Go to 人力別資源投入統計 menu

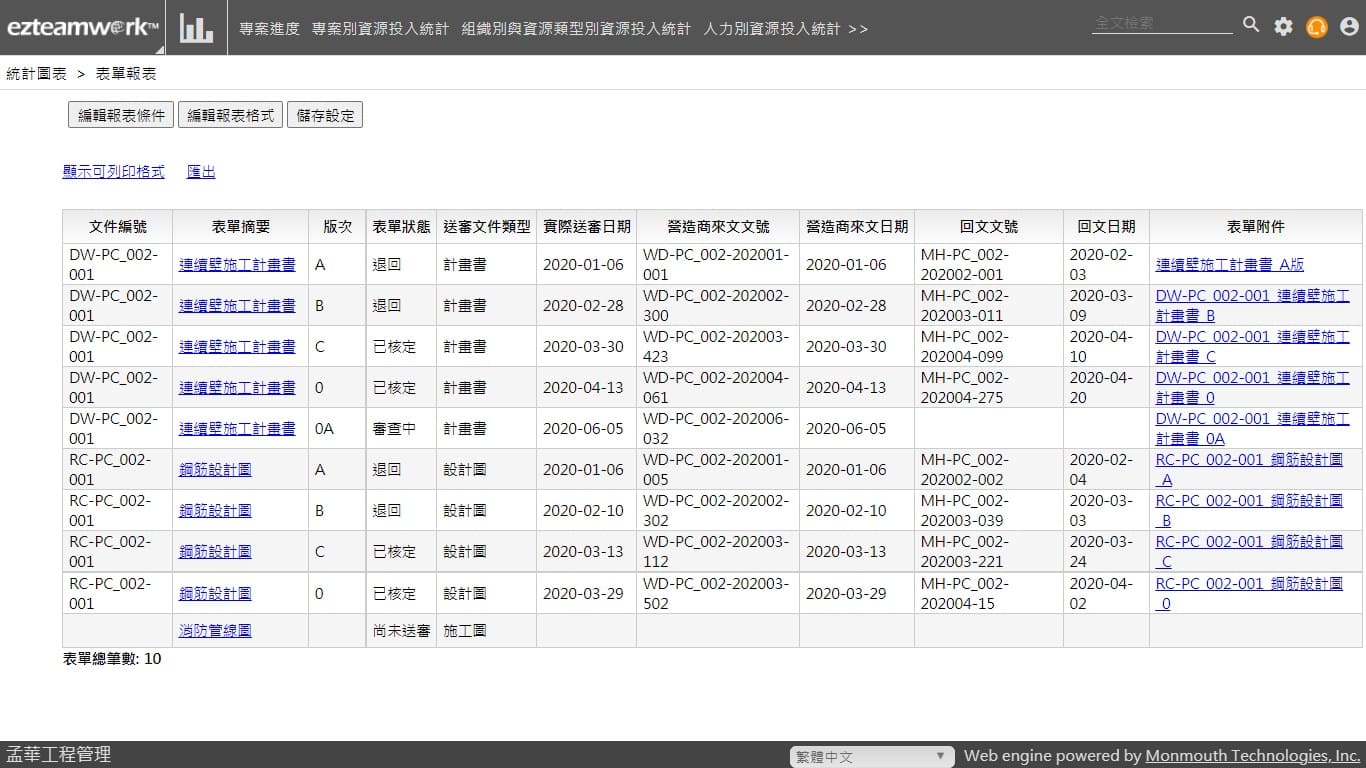(x=771, y=29)
